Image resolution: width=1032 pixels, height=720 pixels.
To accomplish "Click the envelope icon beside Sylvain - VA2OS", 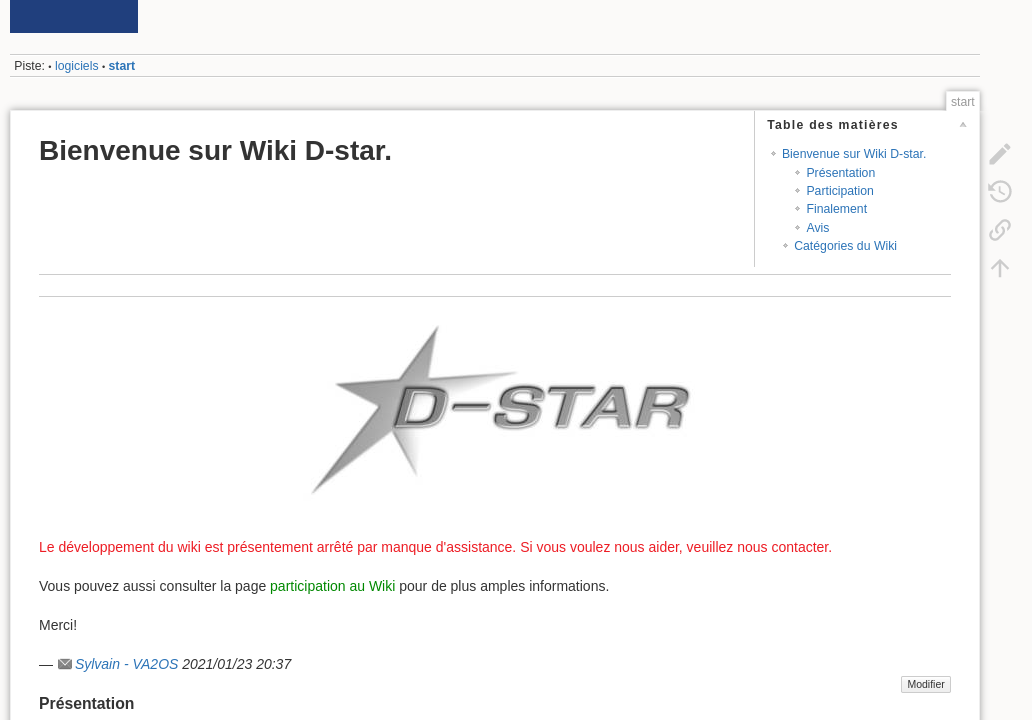I will (x=64, y=664).
